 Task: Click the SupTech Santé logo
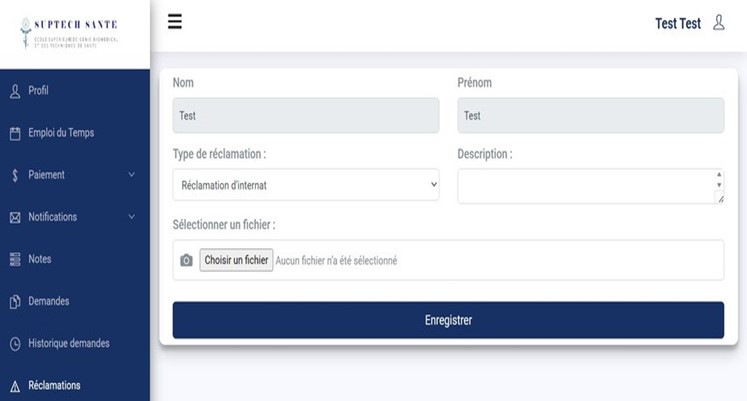(x=74, y=33)
